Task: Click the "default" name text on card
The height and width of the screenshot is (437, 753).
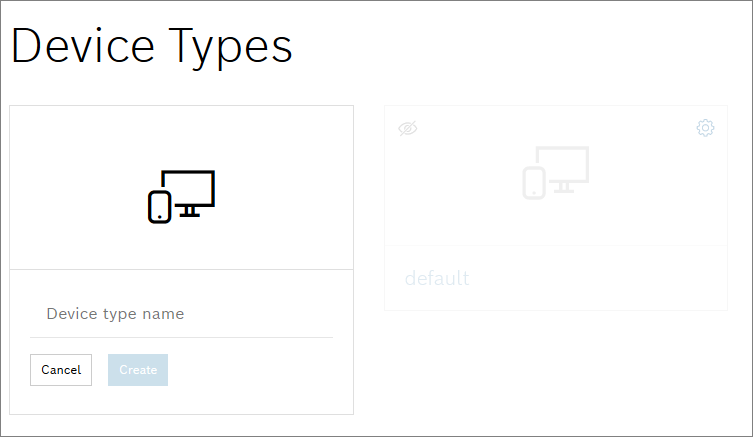Action: coord(437,278)
